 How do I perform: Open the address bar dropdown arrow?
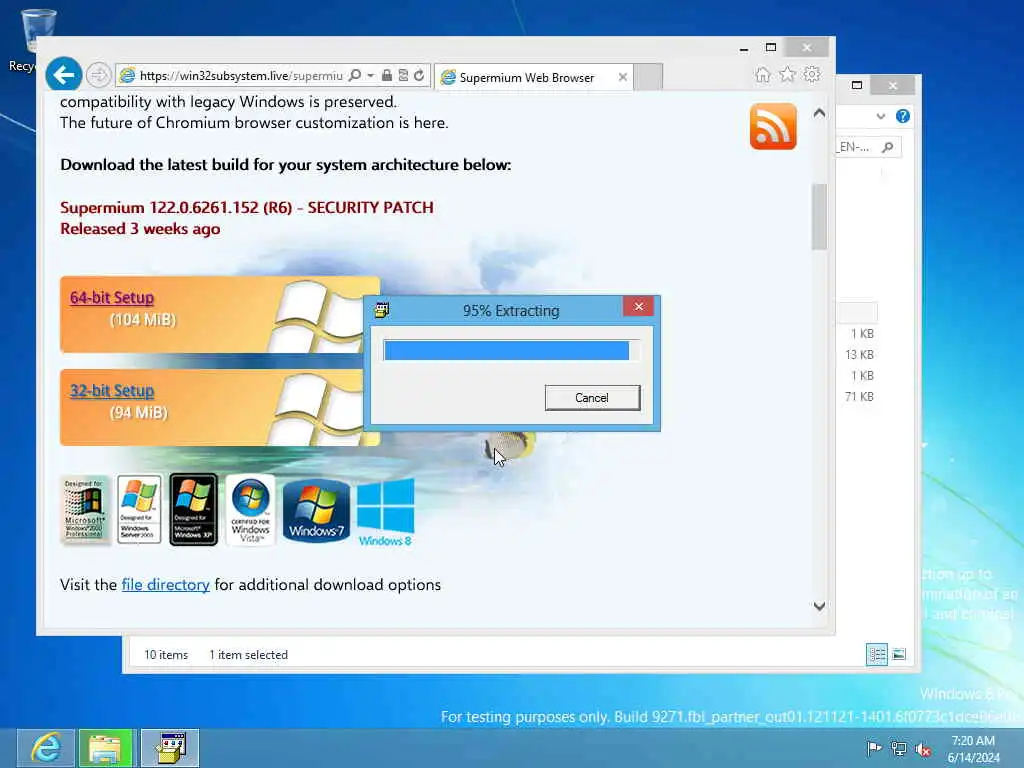[x=370, y=76]
